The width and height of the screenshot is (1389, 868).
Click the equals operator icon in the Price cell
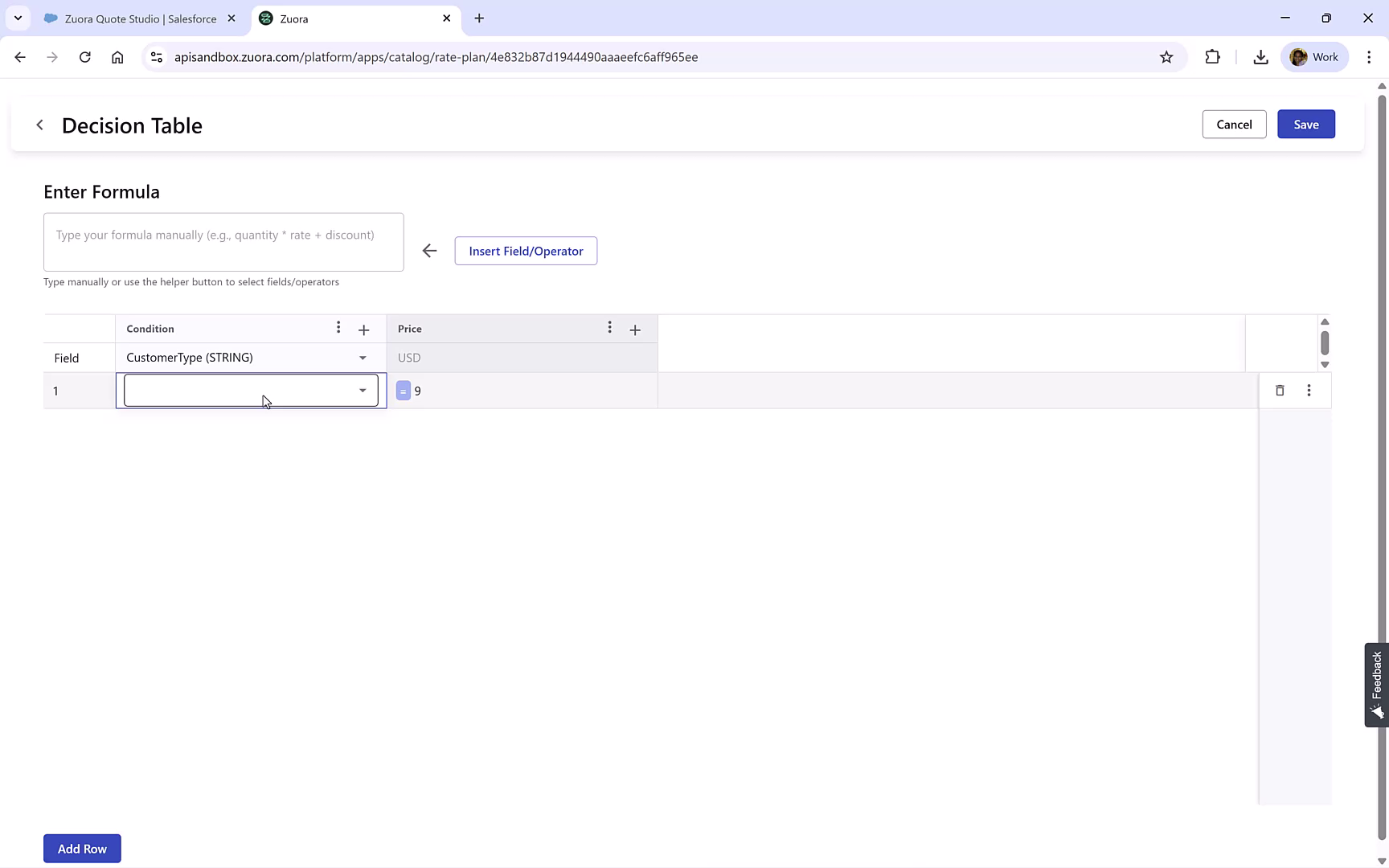(404, 391)
